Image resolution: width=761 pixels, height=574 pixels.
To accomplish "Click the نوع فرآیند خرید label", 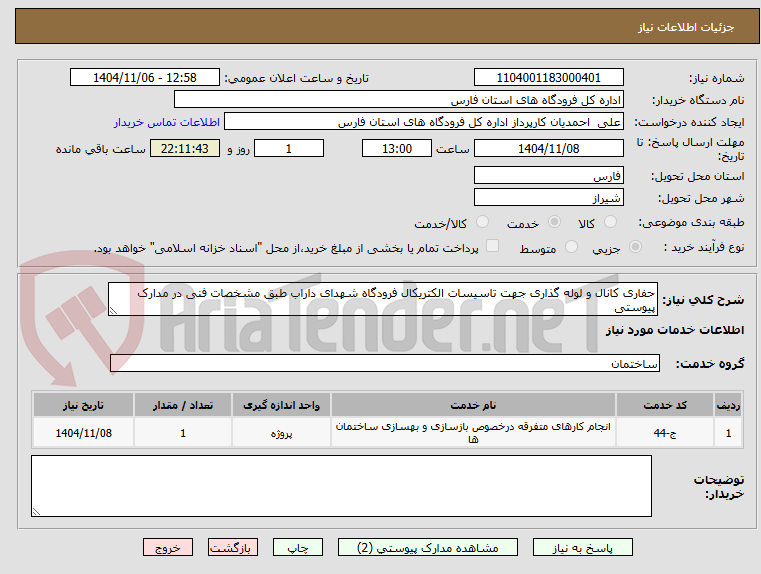I will click(704, 247).
